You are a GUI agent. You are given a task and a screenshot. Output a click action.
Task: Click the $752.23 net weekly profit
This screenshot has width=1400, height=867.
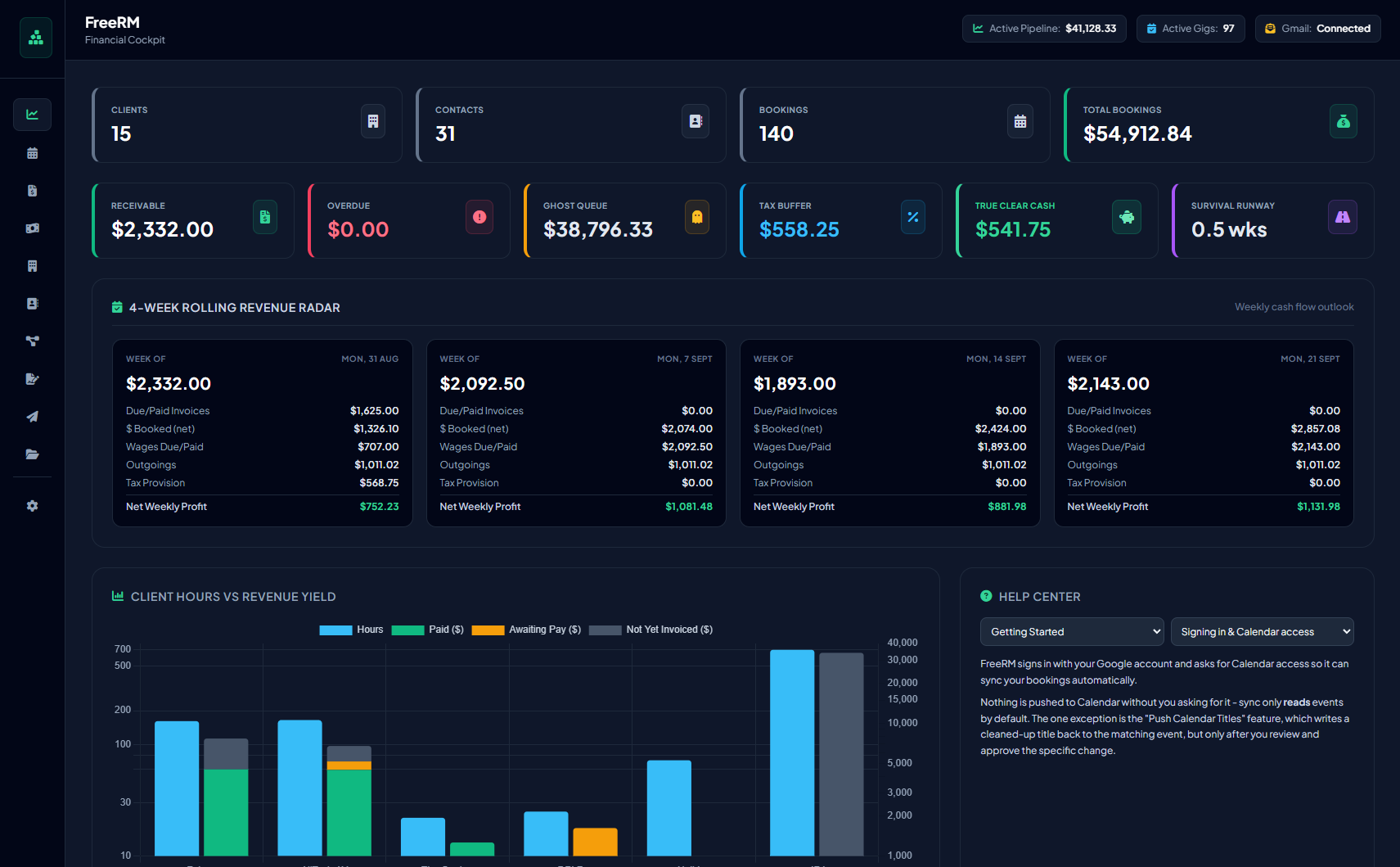tap(380, 507)
